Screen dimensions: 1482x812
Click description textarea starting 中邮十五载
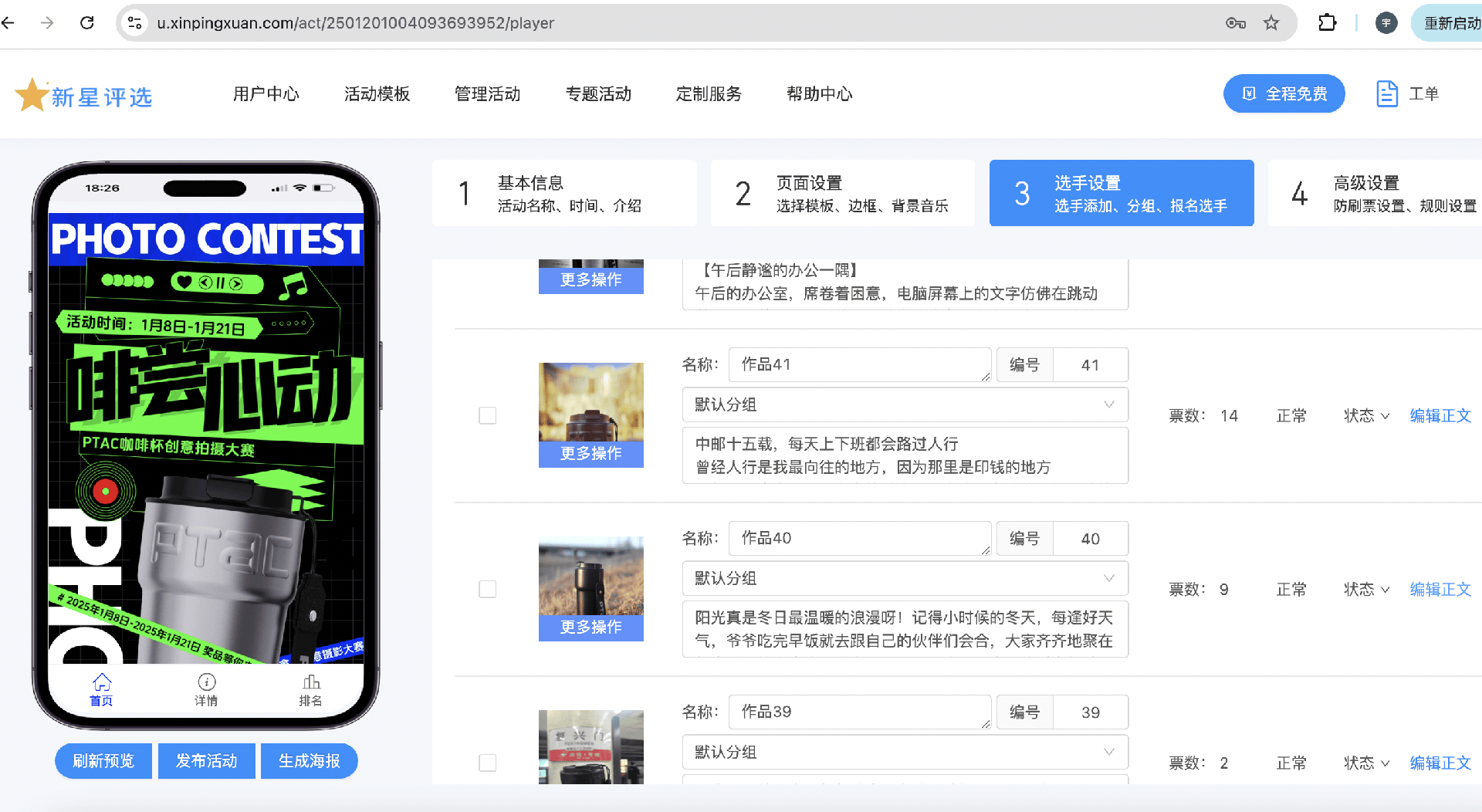click(x=905, y=455)
